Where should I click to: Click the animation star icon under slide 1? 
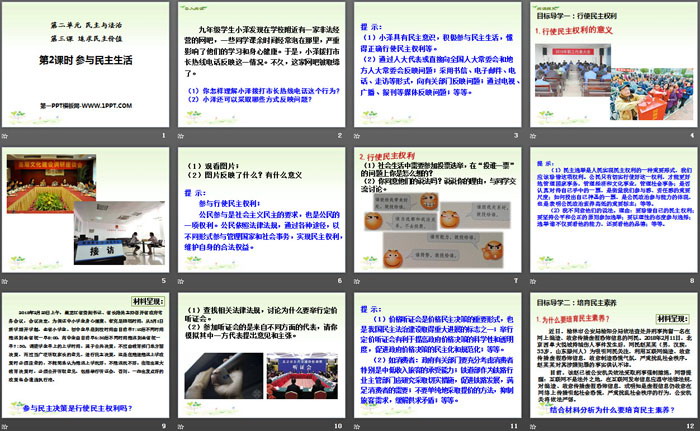tap(5, 136)
